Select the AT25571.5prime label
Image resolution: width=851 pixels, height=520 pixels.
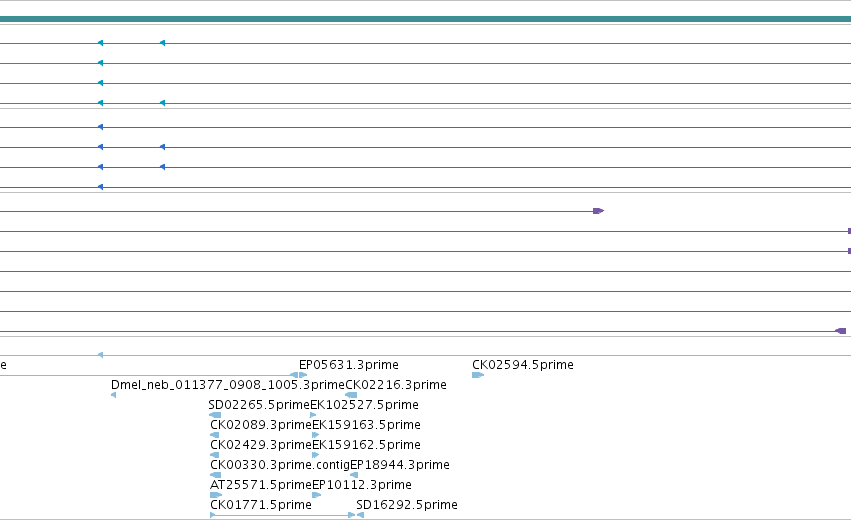[x=261, y=485]
